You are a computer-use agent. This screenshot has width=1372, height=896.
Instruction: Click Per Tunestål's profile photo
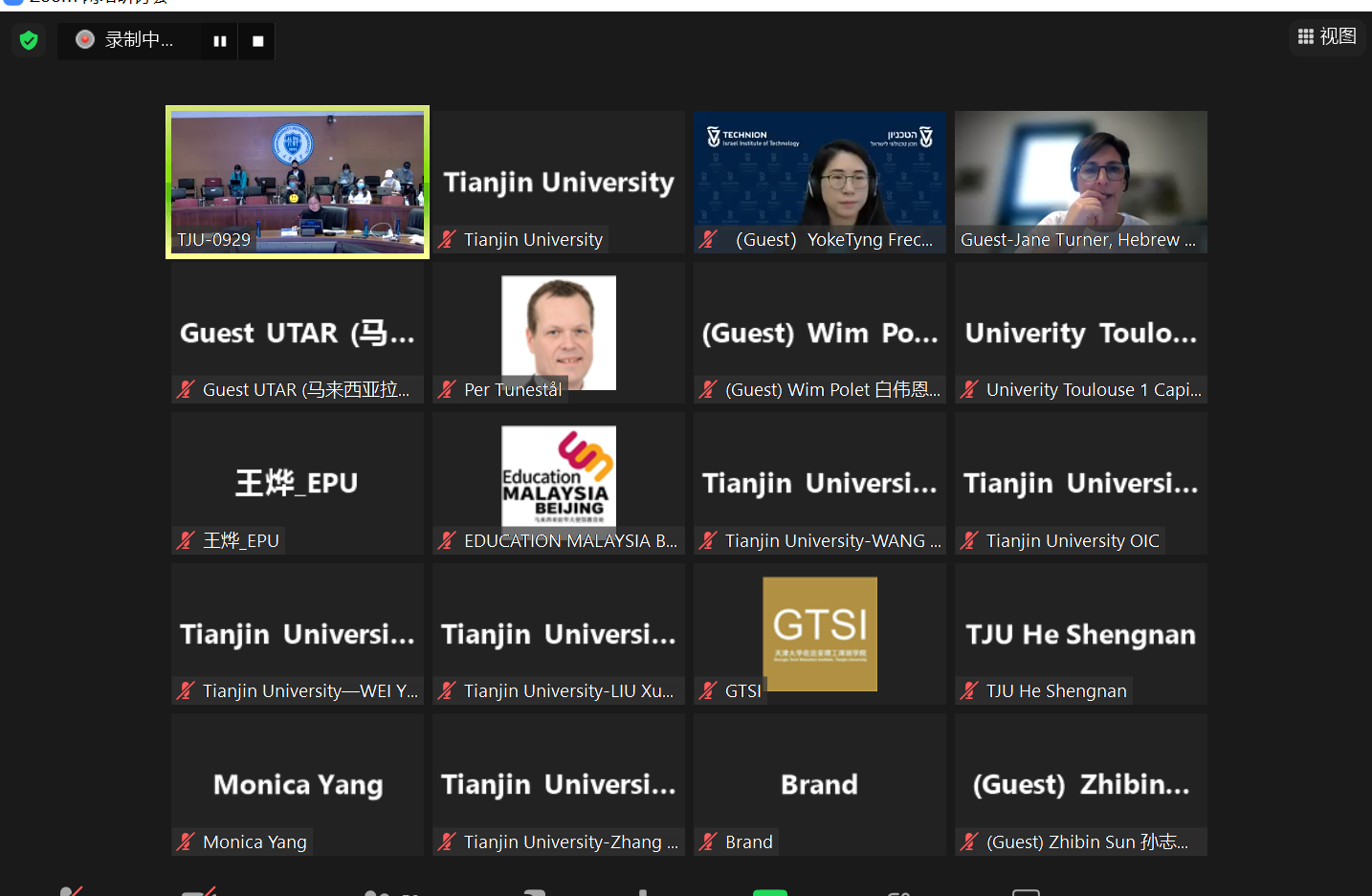559,331
